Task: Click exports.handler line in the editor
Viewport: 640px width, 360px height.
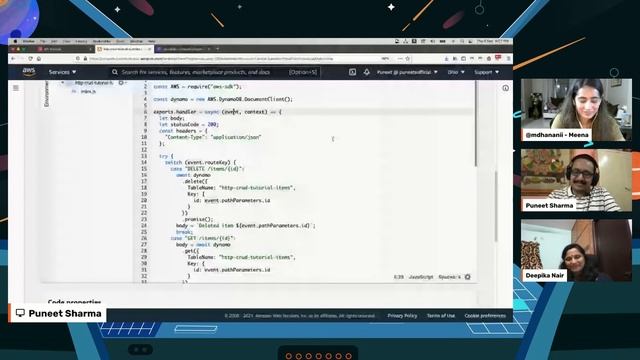Action: [x=217, y=112]
